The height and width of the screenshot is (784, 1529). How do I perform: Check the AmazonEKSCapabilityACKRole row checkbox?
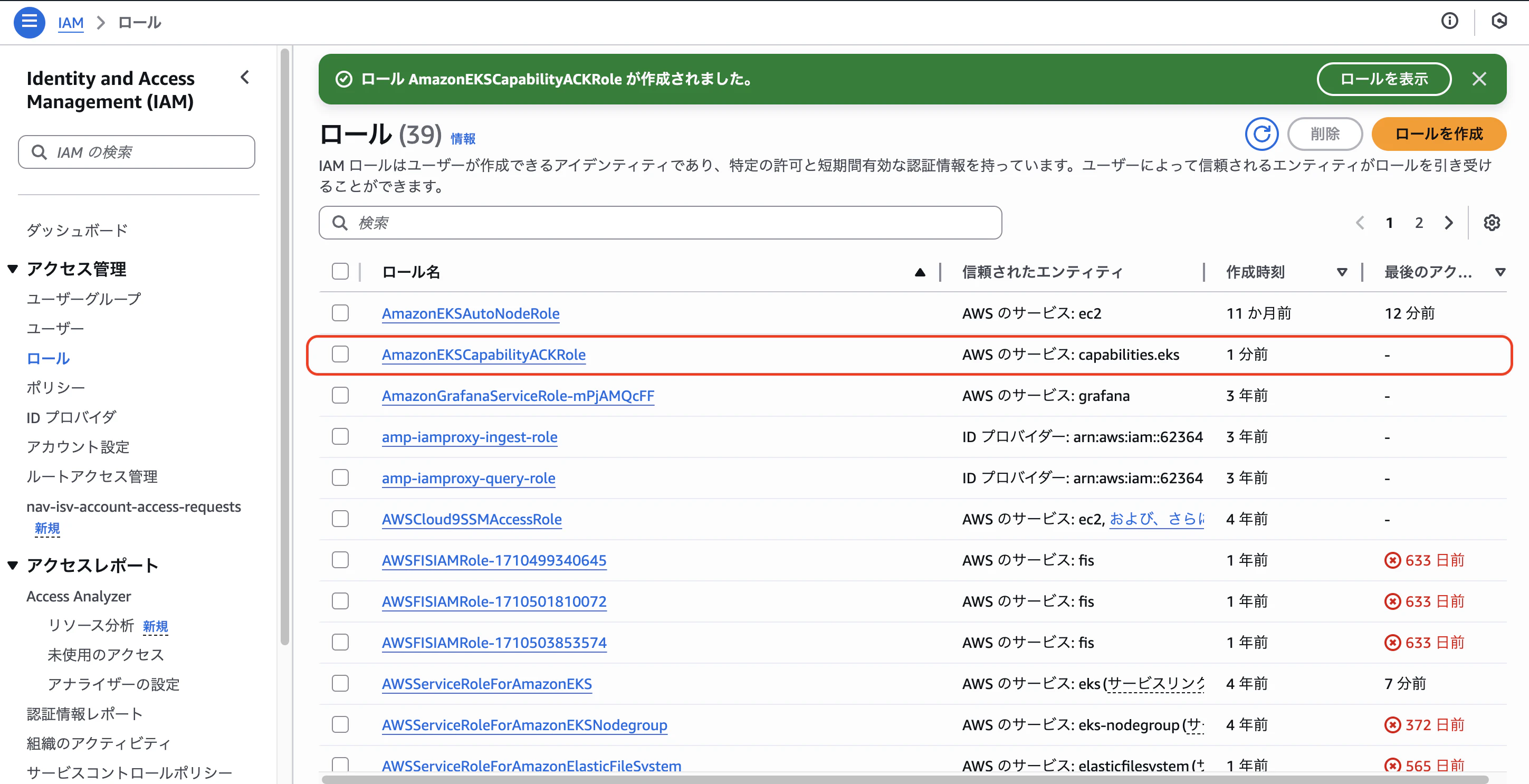[340, 355]
